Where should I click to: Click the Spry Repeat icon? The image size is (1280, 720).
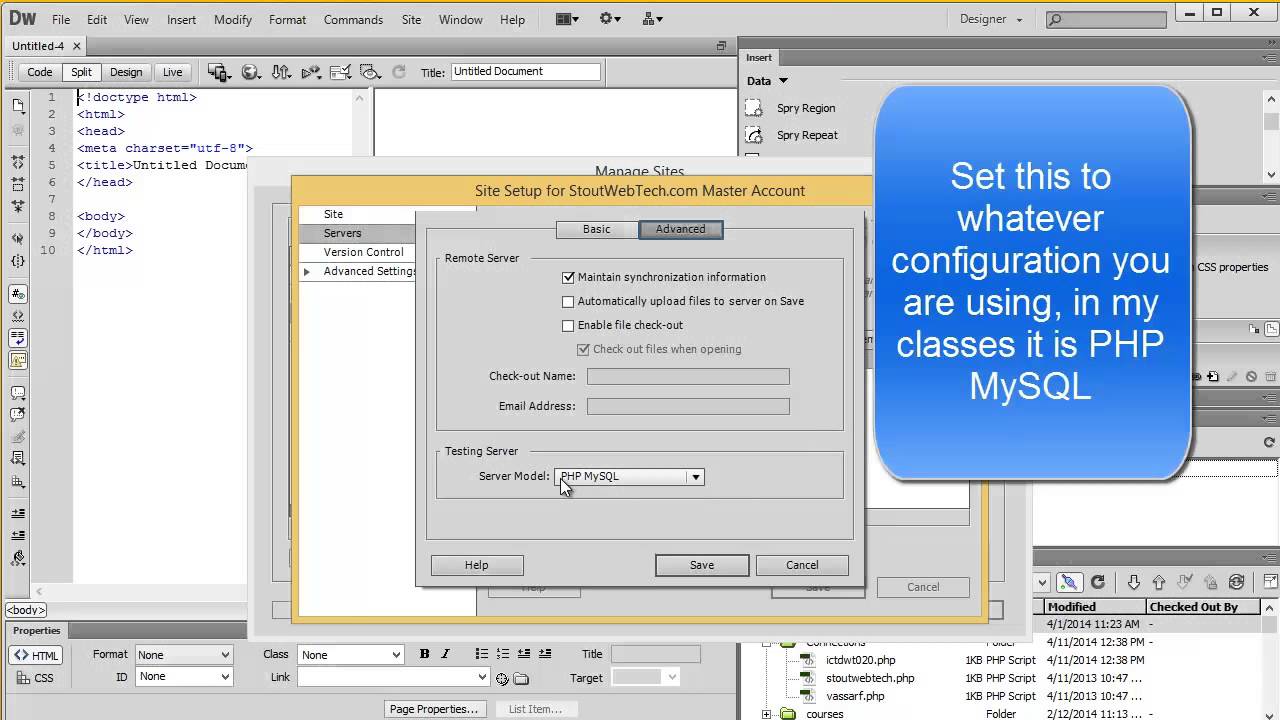click(754, 135)
